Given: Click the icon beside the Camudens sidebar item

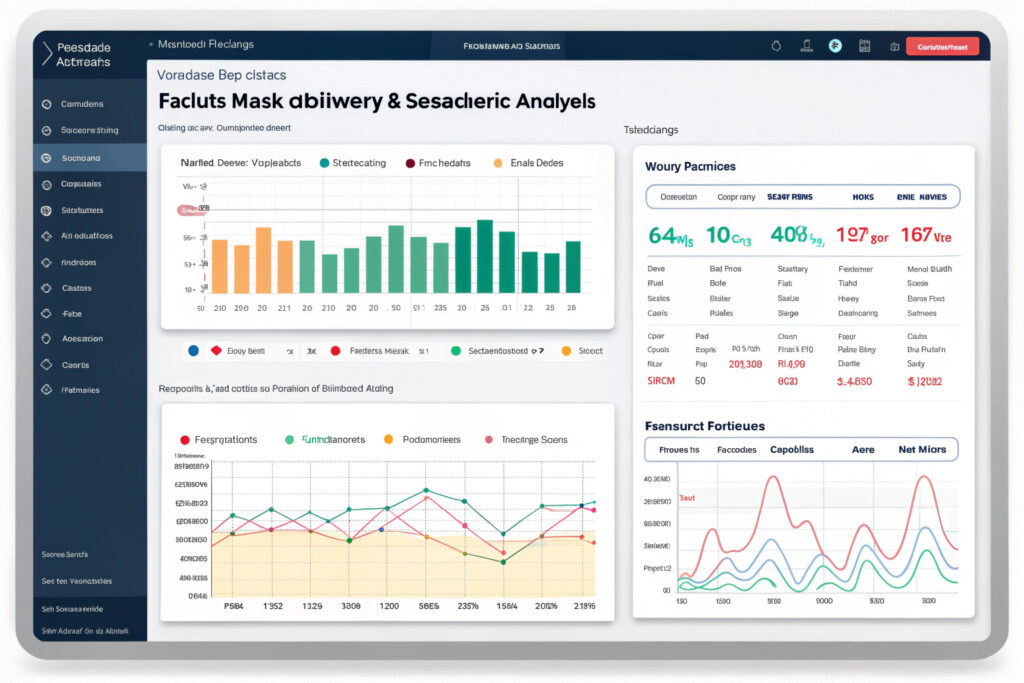Looking at the screenshot, I should point(45,104).
